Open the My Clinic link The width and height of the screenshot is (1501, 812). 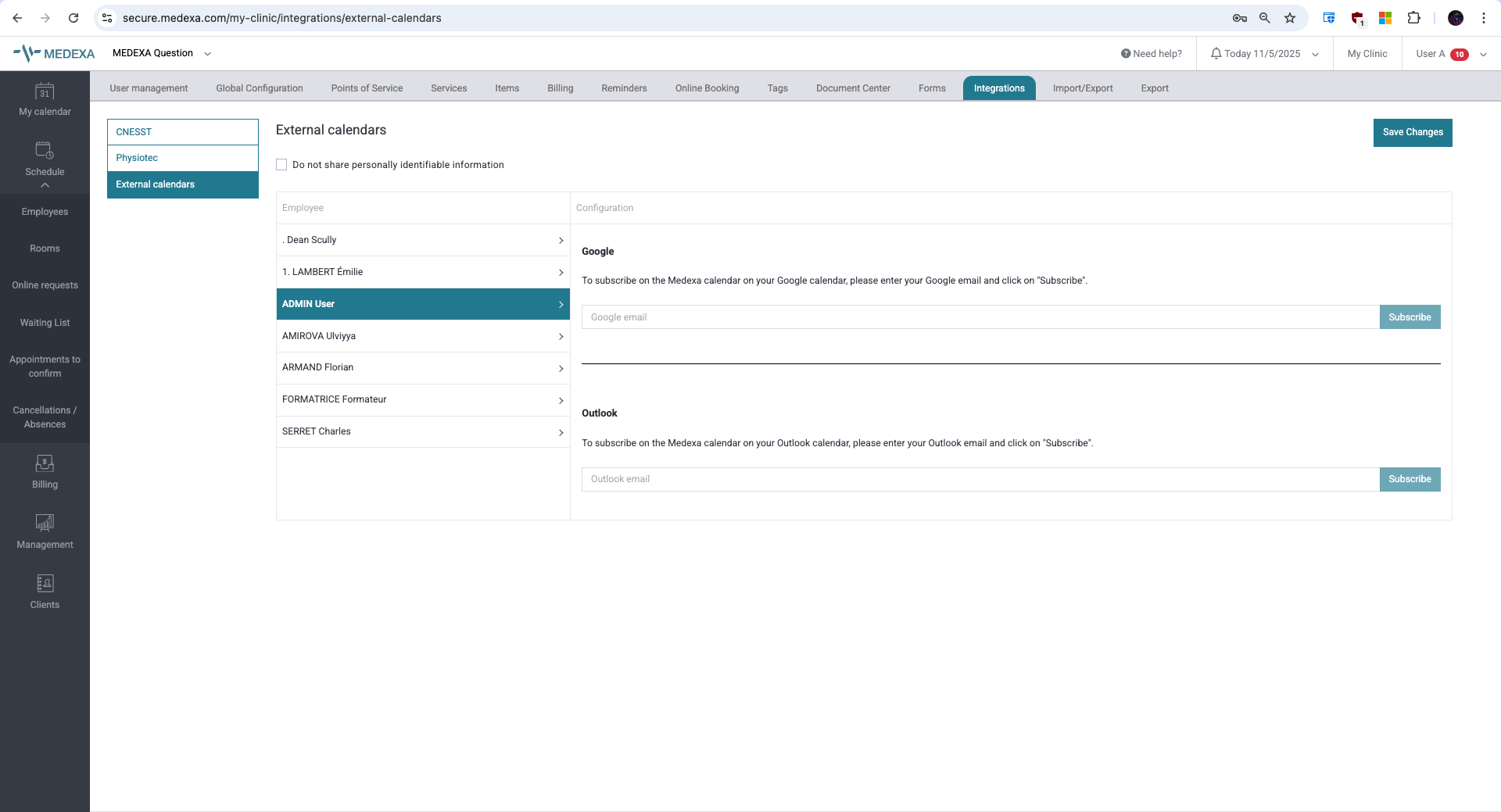click(x=1367, y=54)
